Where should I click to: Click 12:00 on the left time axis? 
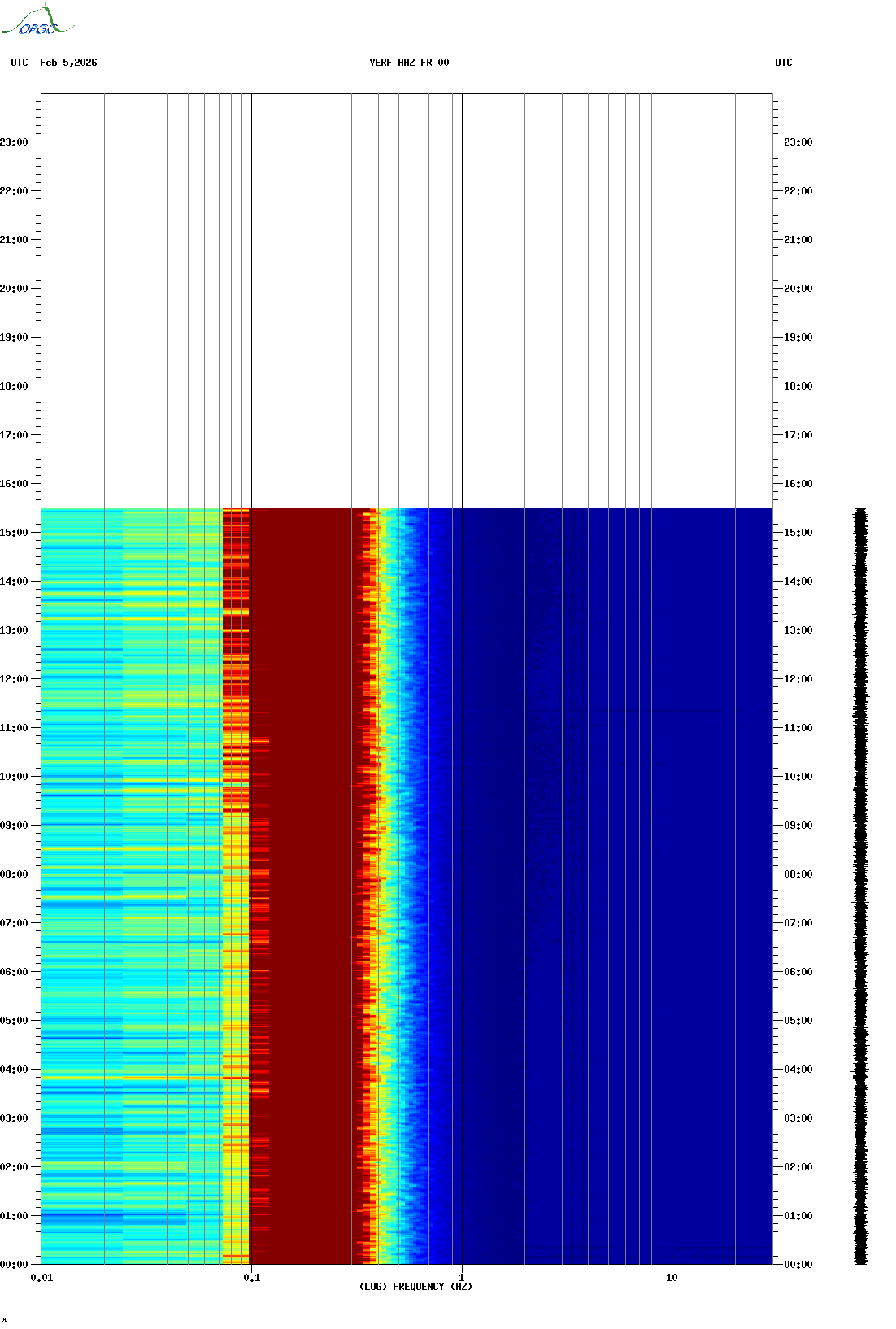point(14,679)
